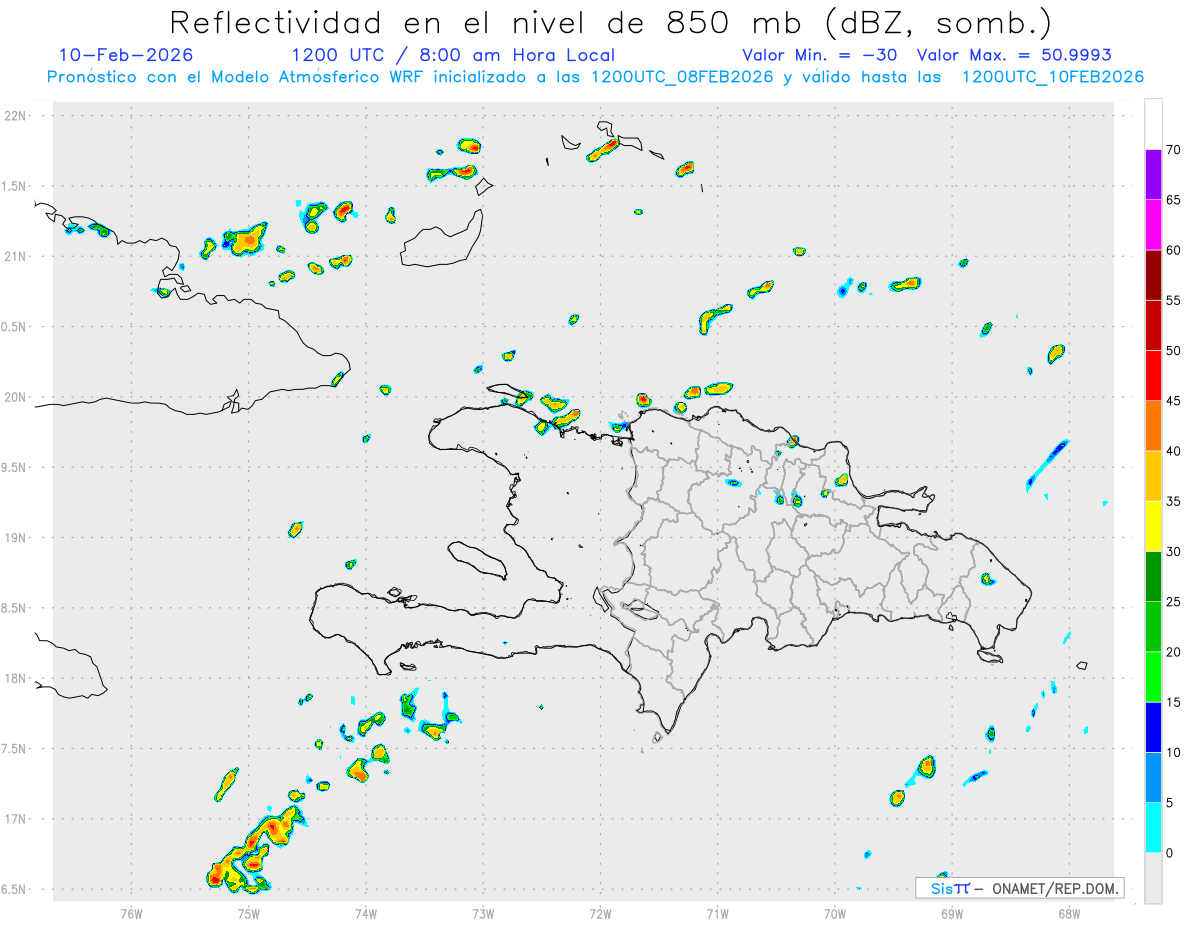Click the '70W' longitude label

tap(835, 913)
